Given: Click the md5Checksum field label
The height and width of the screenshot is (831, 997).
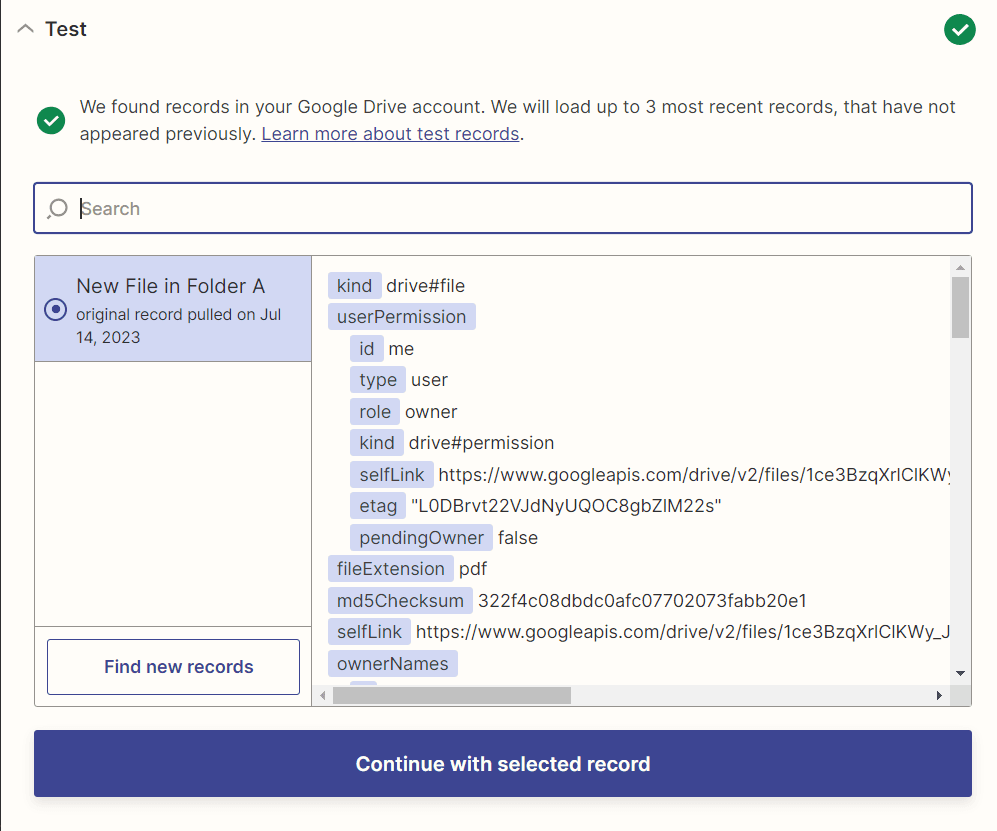Looking at the screenshot, I should (400, 601).
